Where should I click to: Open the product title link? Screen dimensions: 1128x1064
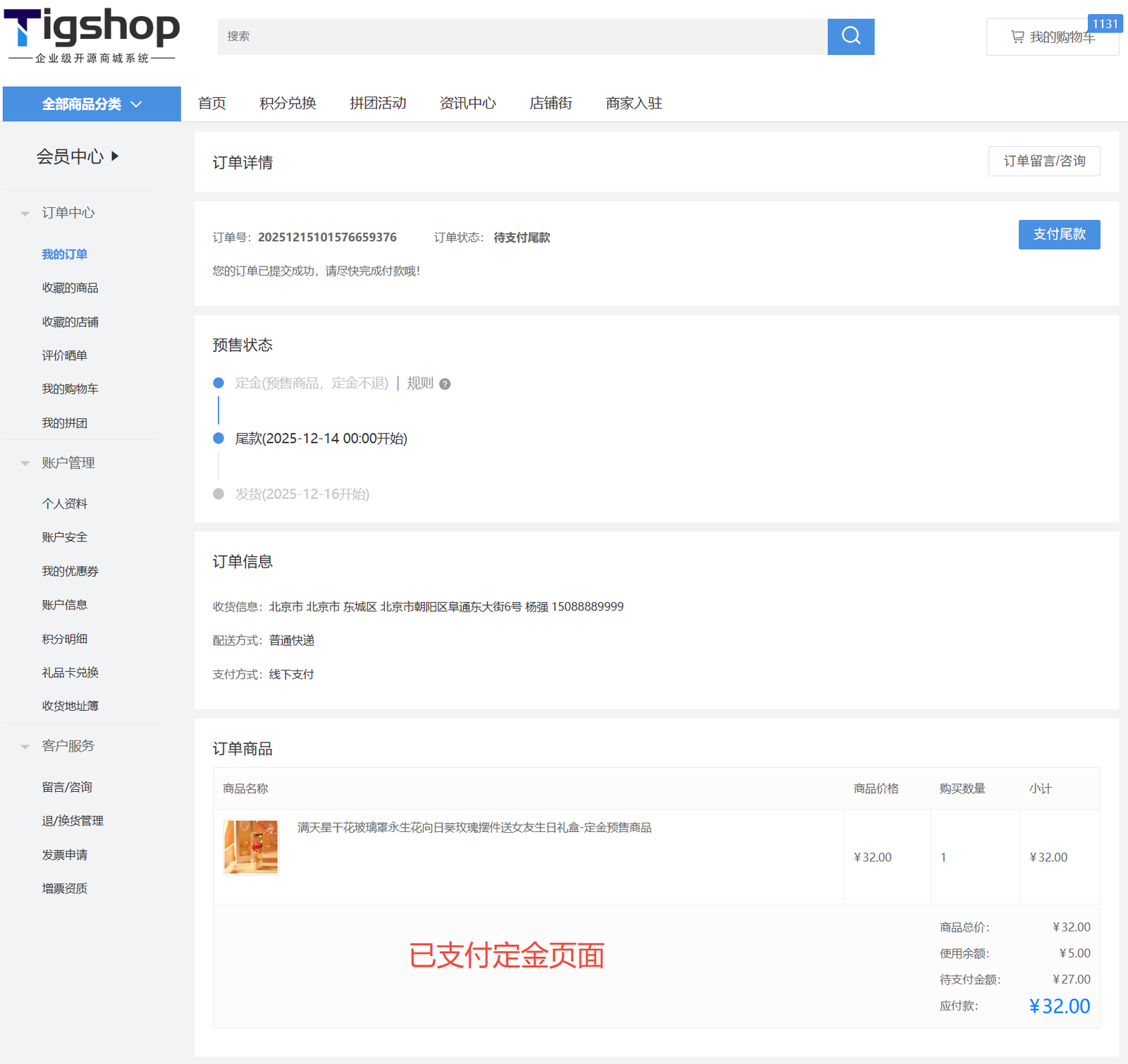(x=474, y=828)
